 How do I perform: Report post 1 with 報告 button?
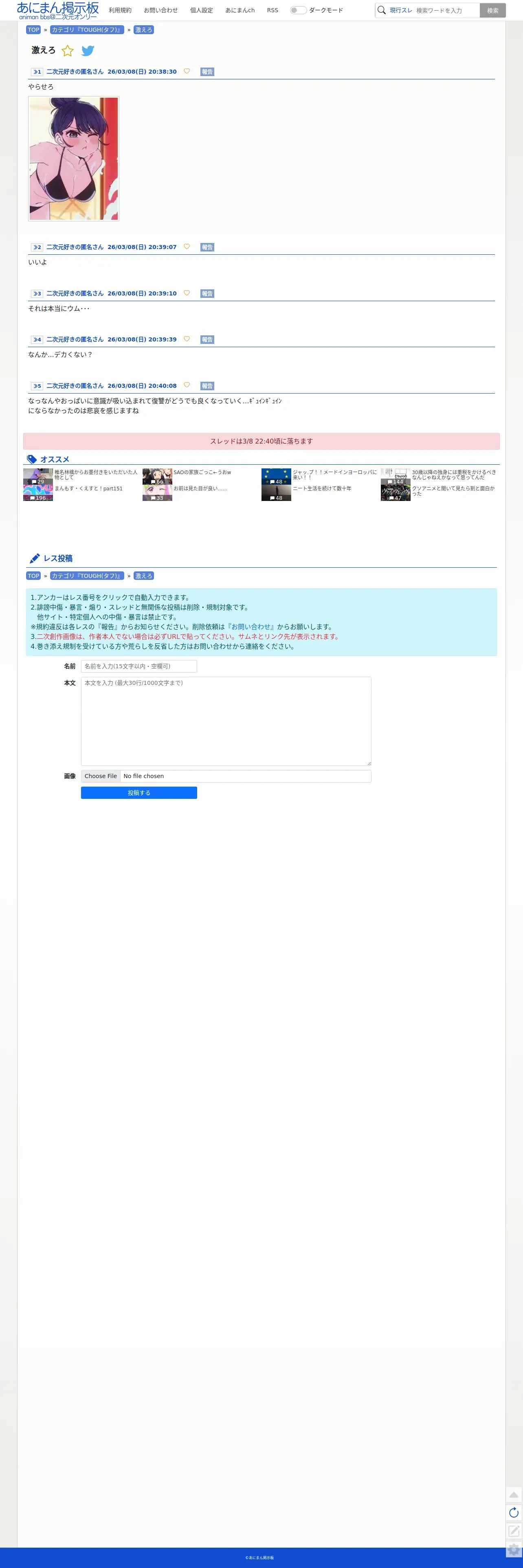coord(207,72)
